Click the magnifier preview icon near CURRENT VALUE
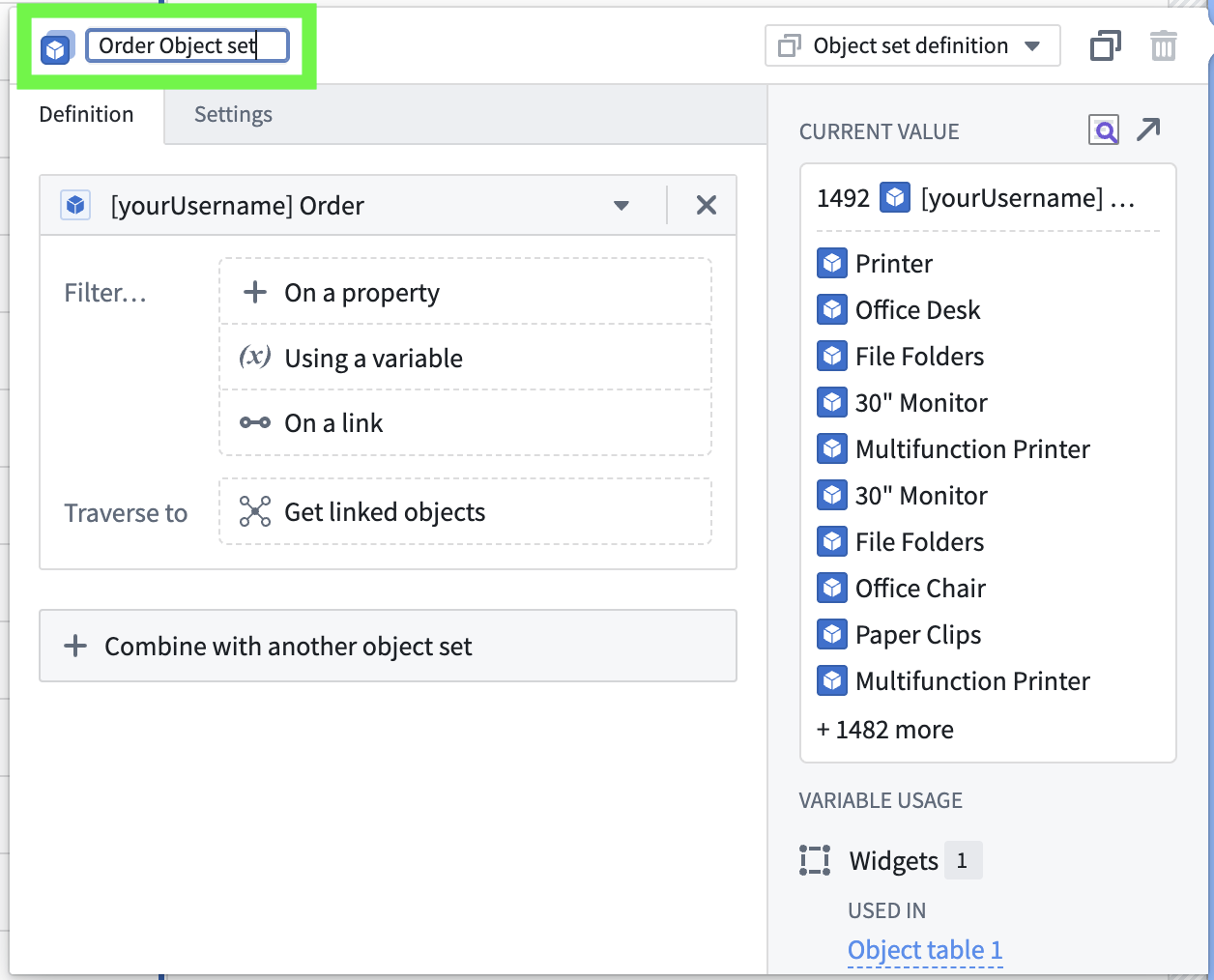 tap(1103, 130)
